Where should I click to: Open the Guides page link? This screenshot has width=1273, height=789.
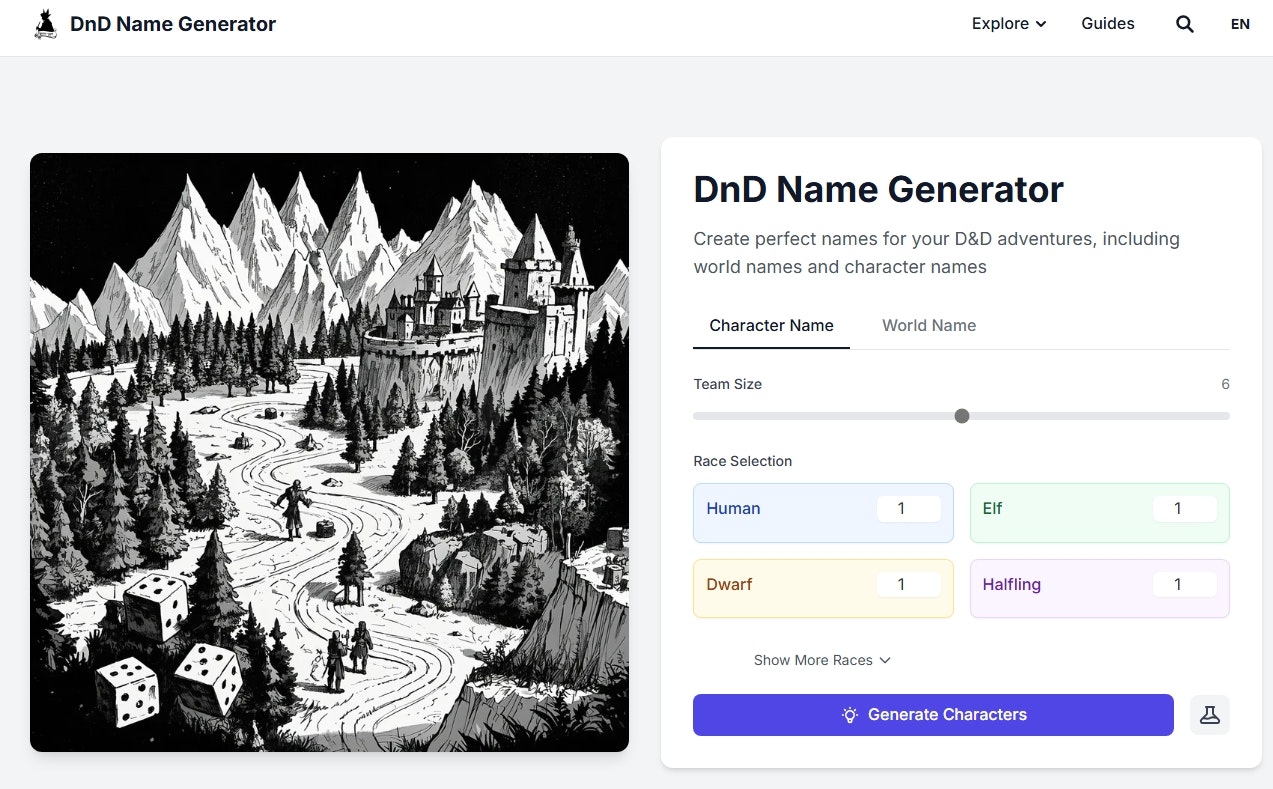[1107, 23]
